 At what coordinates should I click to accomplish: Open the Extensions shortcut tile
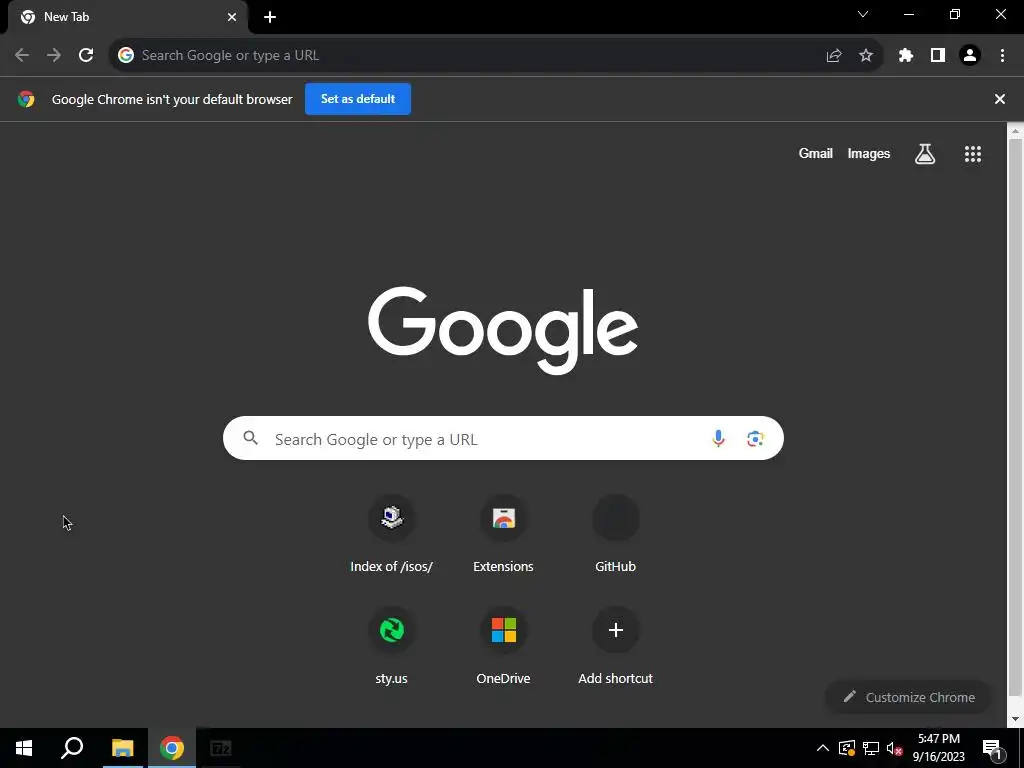(x=504, y=535)
